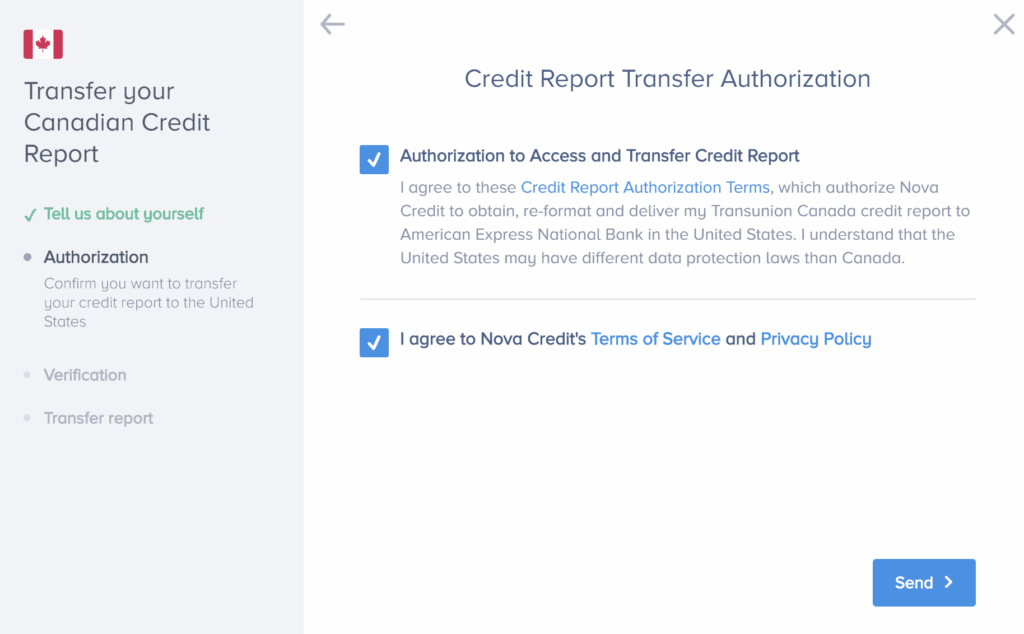
Task: Click the back arrow at the top
Action: tap(332, 24)
